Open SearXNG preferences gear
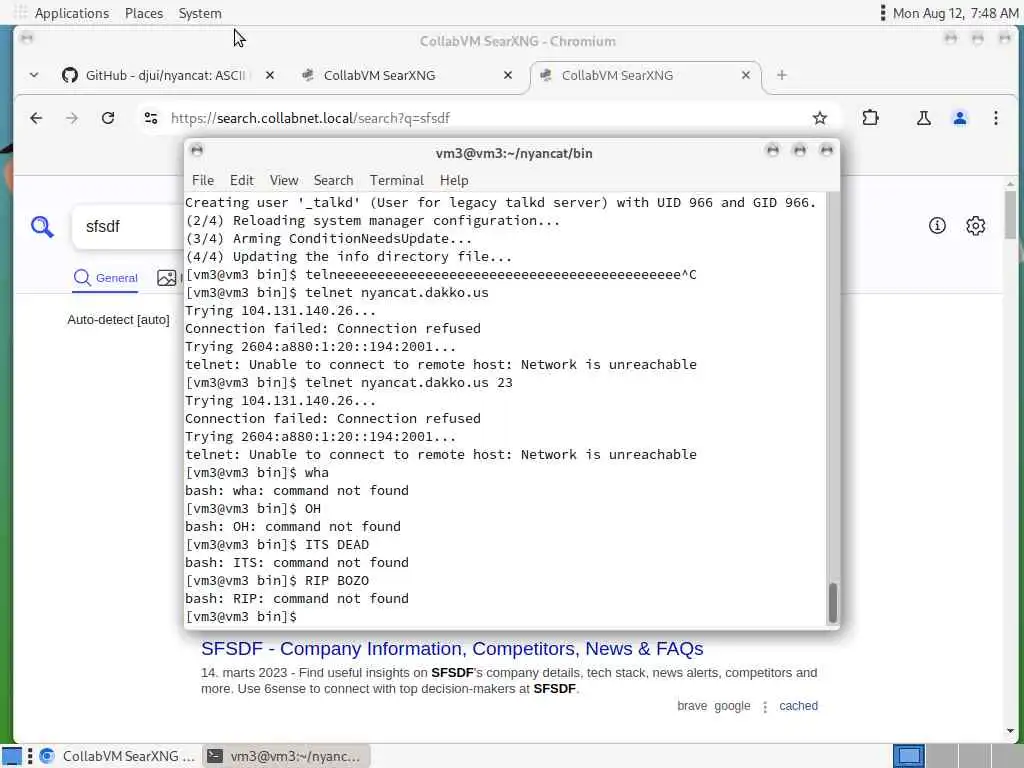This screenshot has height=768, width=1024. click(x=976, y=226)
